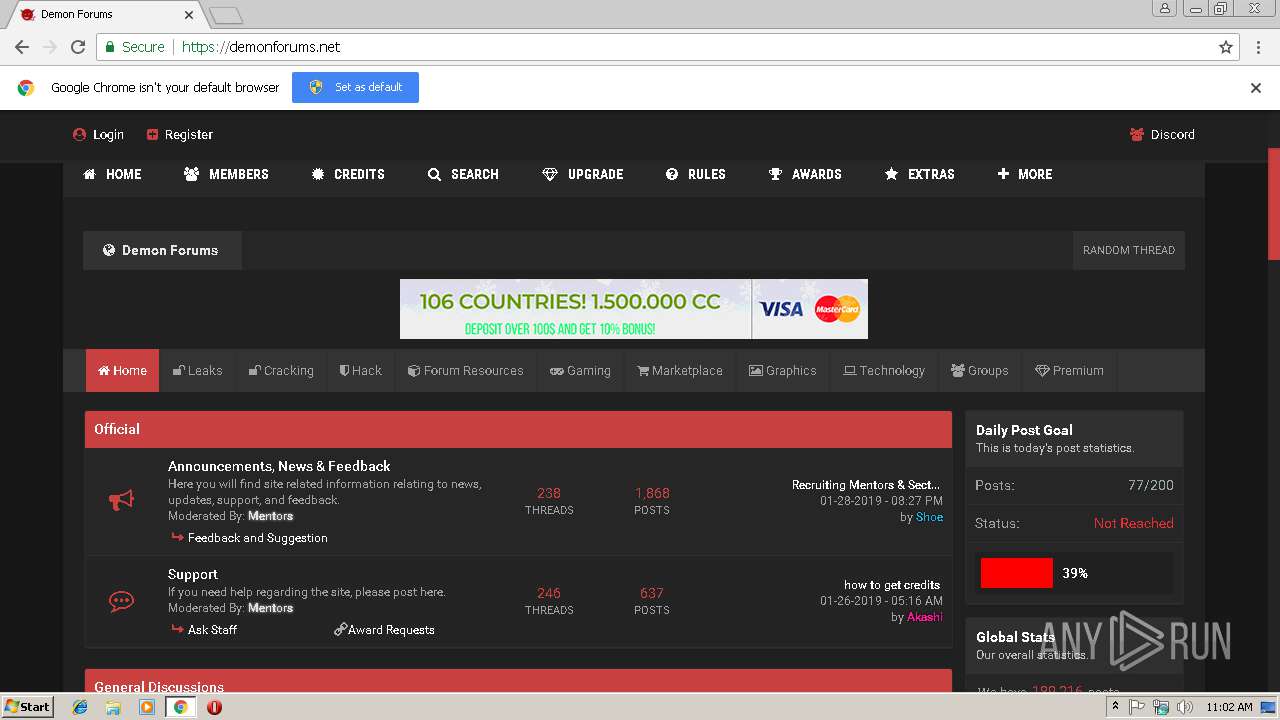1280x720 pixels.
Task: Switch to the Gaming tab
Action: coord(580,370)
